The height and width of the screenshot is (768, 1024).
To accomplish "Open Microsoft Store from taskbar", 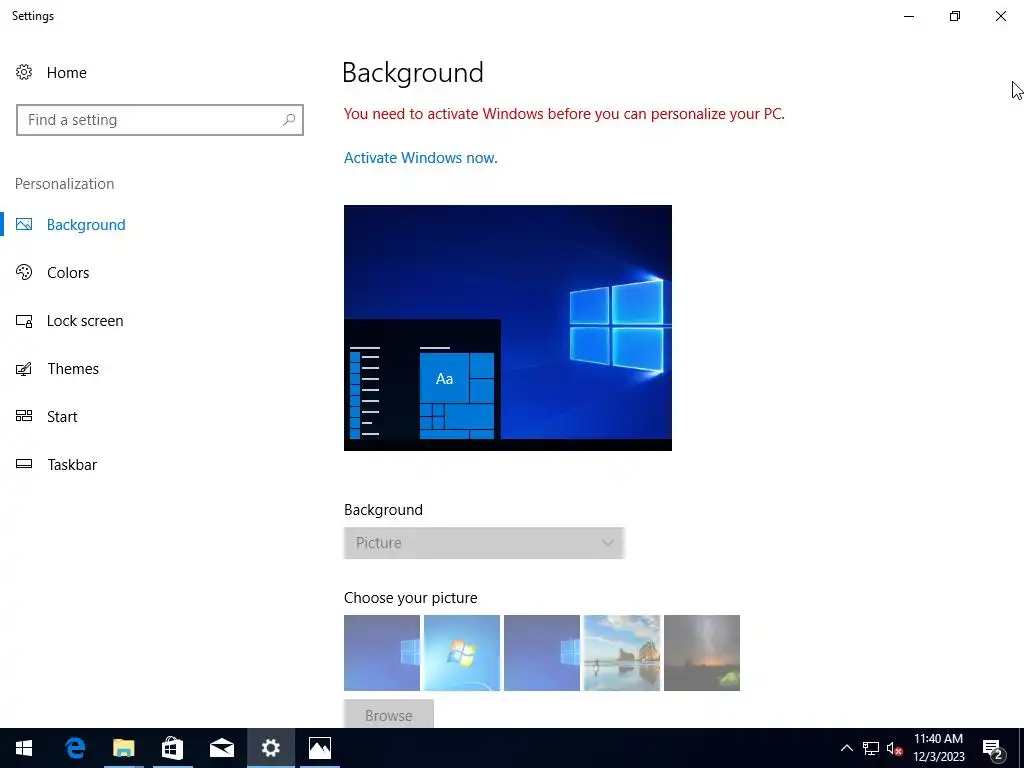I will 172,748.
